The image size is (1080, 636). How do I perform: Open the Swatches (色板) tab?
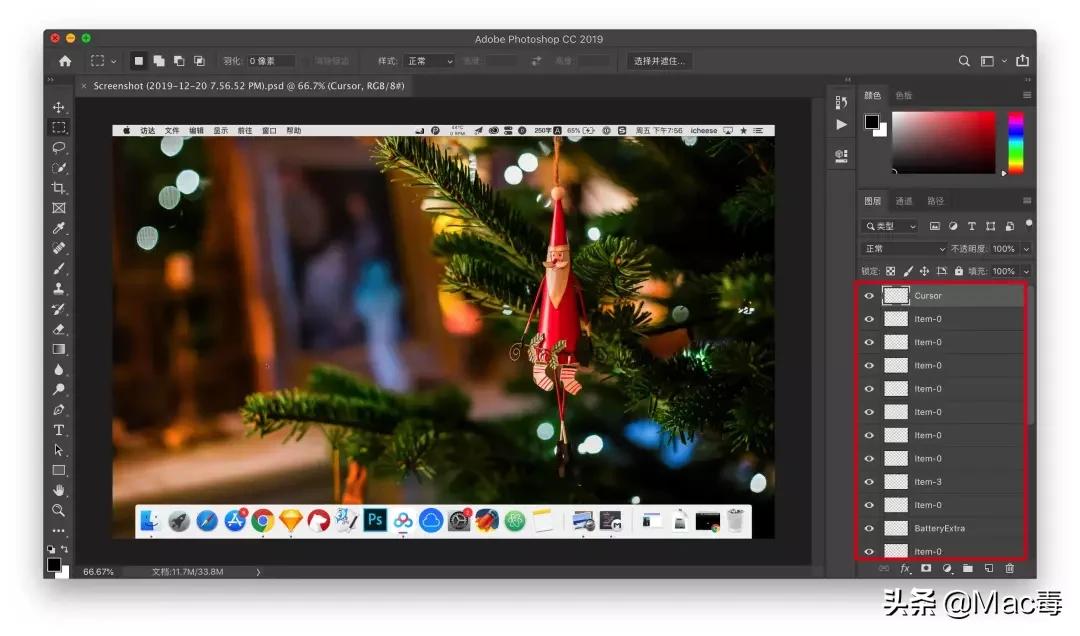pos(903,96)
